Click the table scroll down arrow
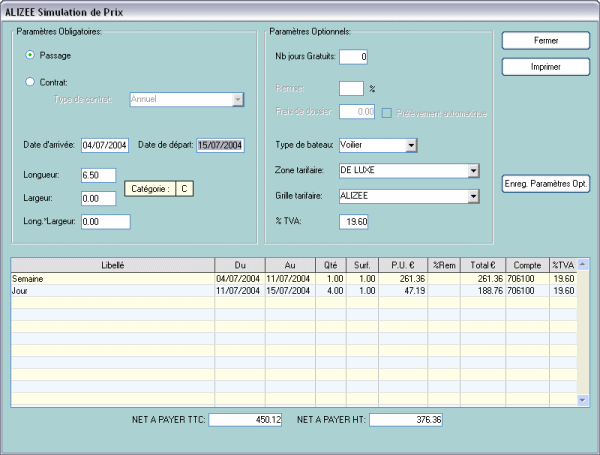 click(x=582, y=400)
